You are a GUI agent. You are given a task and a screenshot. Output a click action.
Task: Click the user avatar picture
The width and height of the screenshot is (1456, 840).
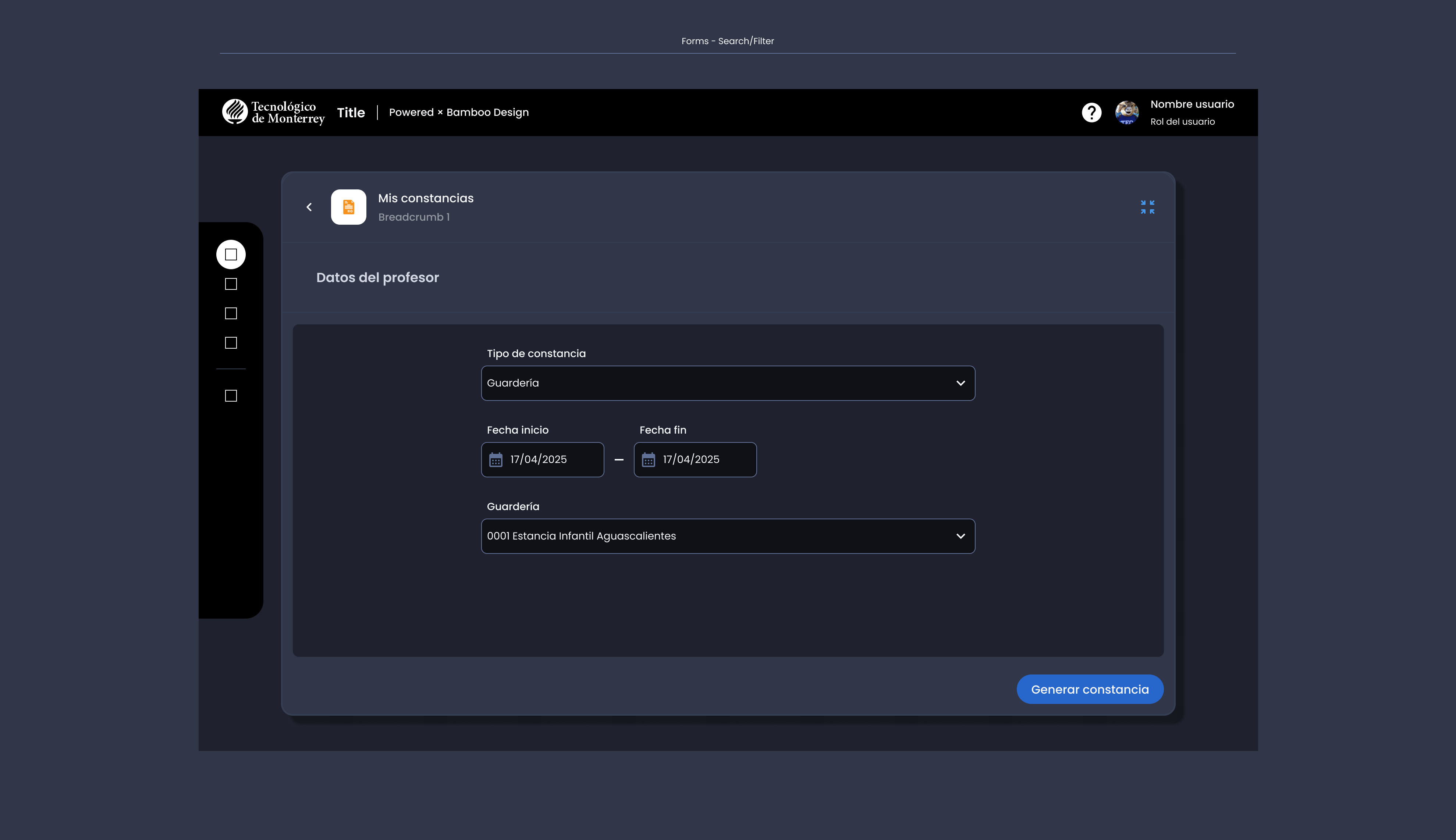1127,113
